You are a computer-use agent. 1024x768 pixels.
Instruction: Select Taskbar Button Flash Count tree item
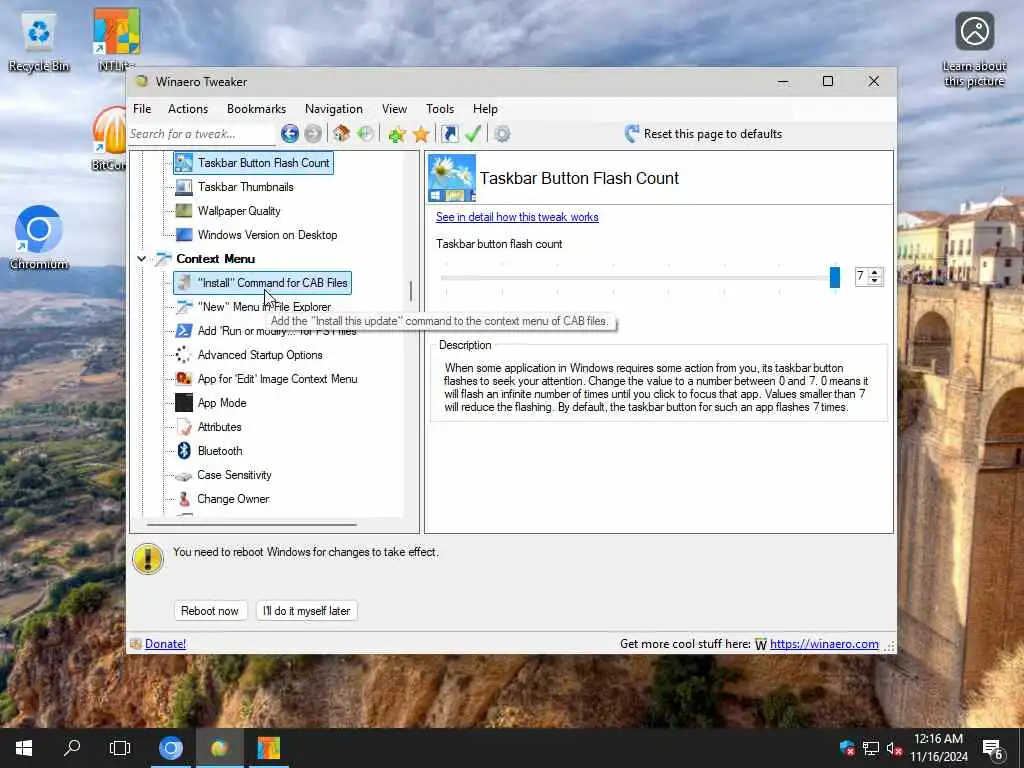pos(253,163)
